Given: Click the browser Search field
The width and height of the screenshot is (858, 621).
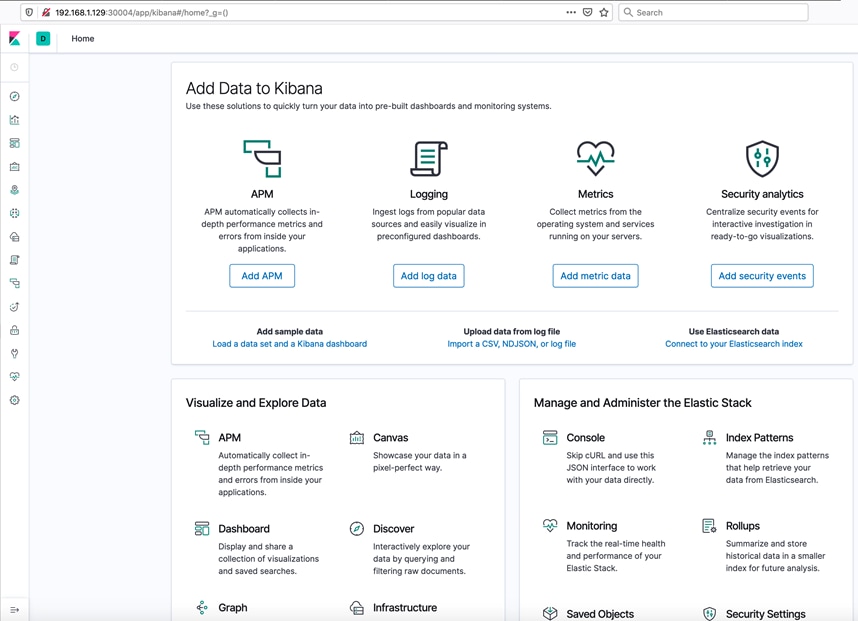Looking at the screenshot, I should (714, 12).
